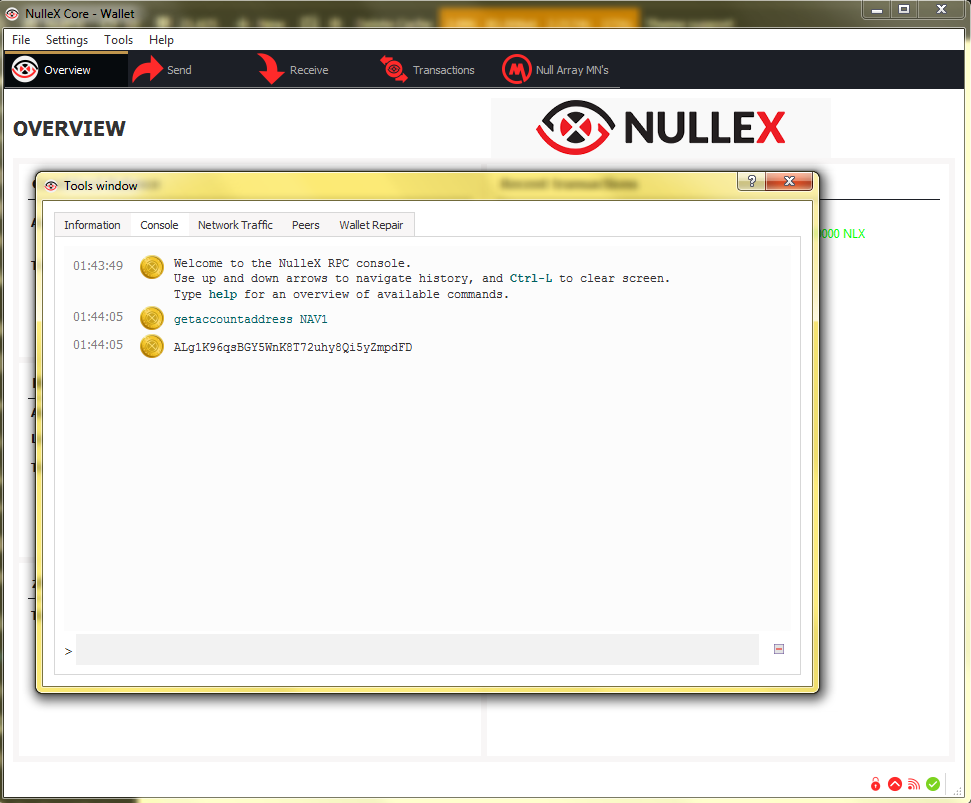
Task: Click the getaccountaddress NAV1 command line
Action: tap(250, 319)
